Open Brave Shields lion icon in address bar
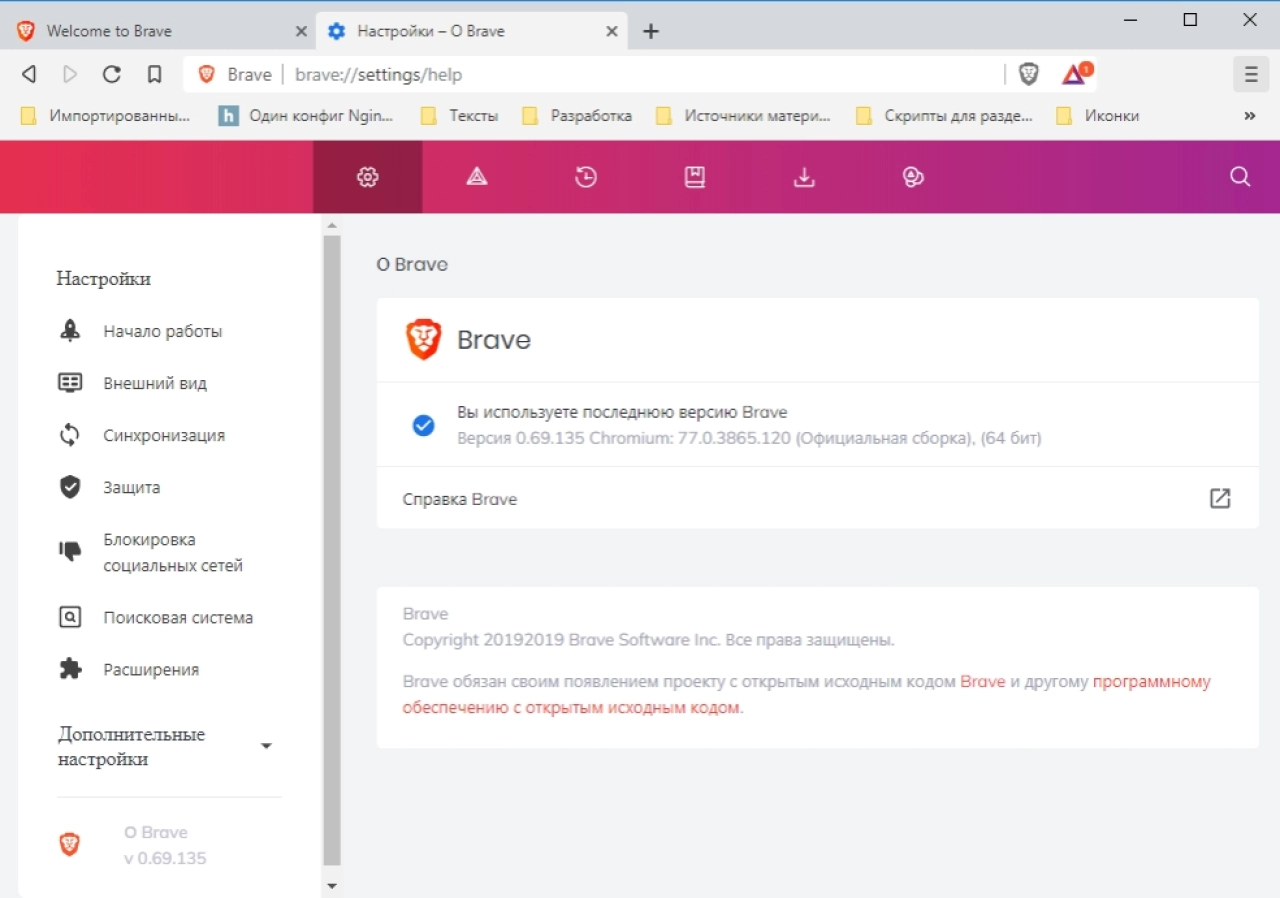 pos(1028,74)
